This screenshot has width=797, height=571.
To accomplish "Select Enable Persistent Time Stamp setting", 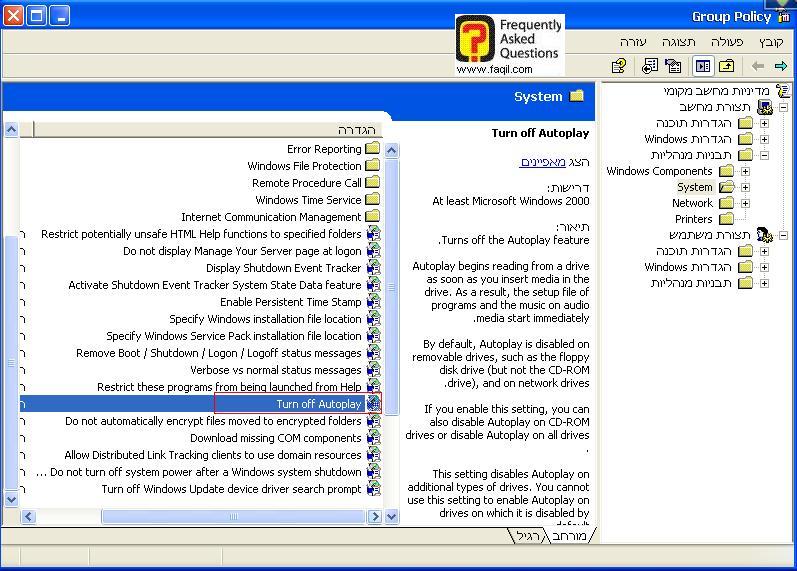I will [291, 302].
